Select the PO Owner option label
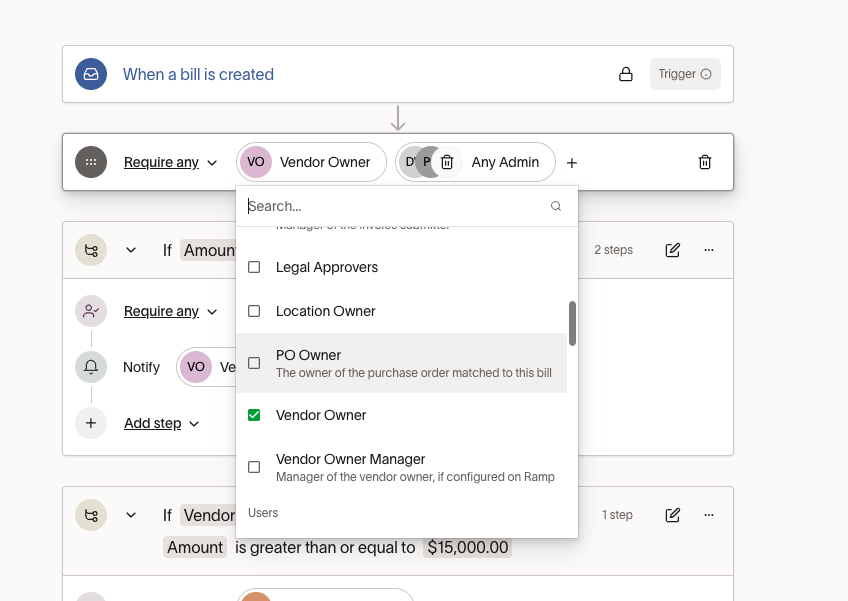The height and width of the screenshot is (601, 848). [308, 355]
